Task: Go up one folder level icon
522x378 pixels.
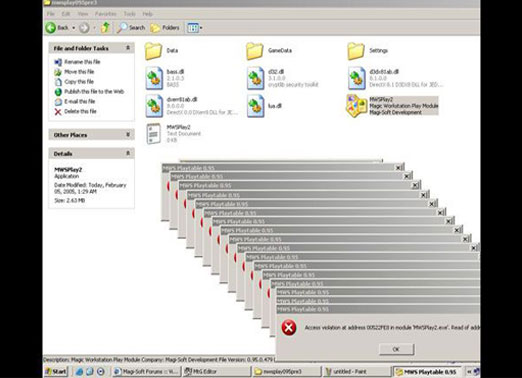Action: (105, 28)
